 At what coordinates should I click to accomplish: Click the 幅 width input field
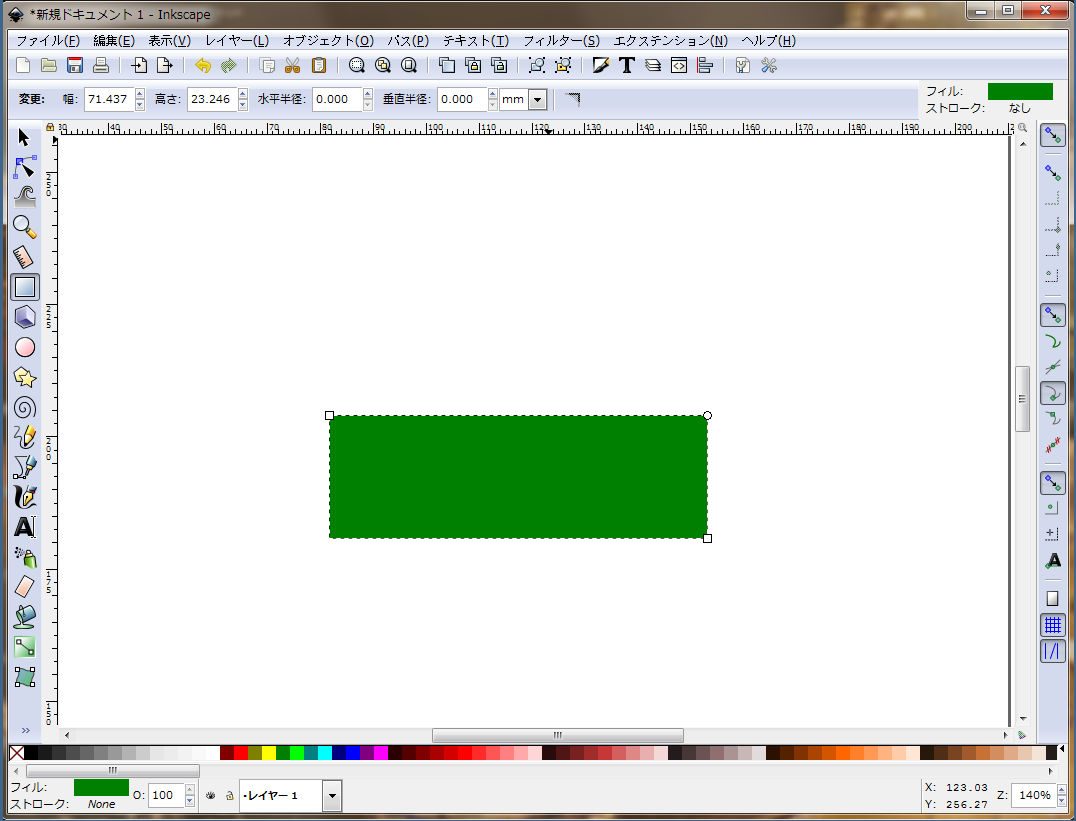[x=108, y=99]
